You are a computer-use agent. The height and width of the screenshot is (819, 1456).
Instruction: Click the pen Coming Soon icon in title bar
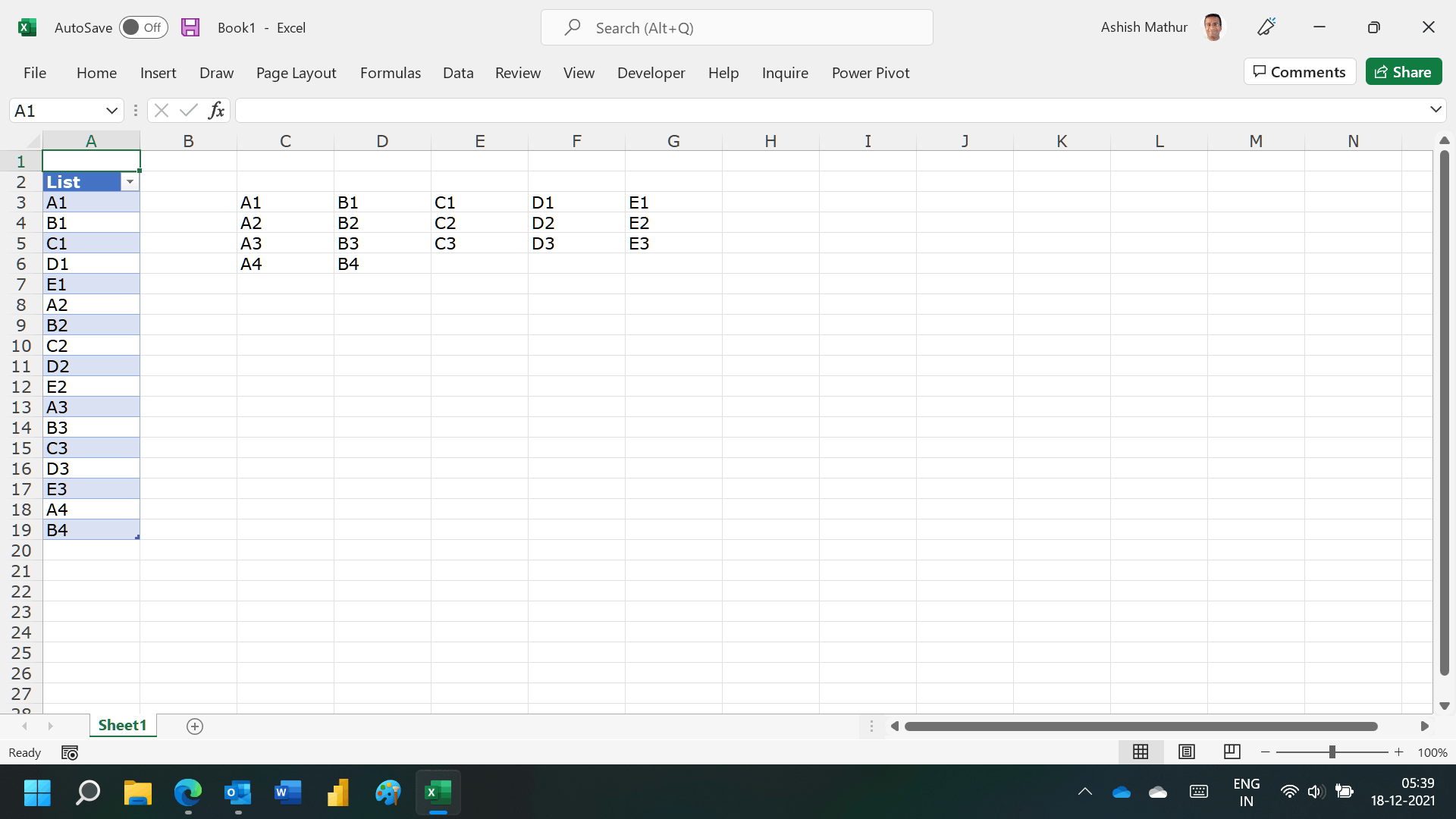pyautogui.click(x=1266, y=28)
